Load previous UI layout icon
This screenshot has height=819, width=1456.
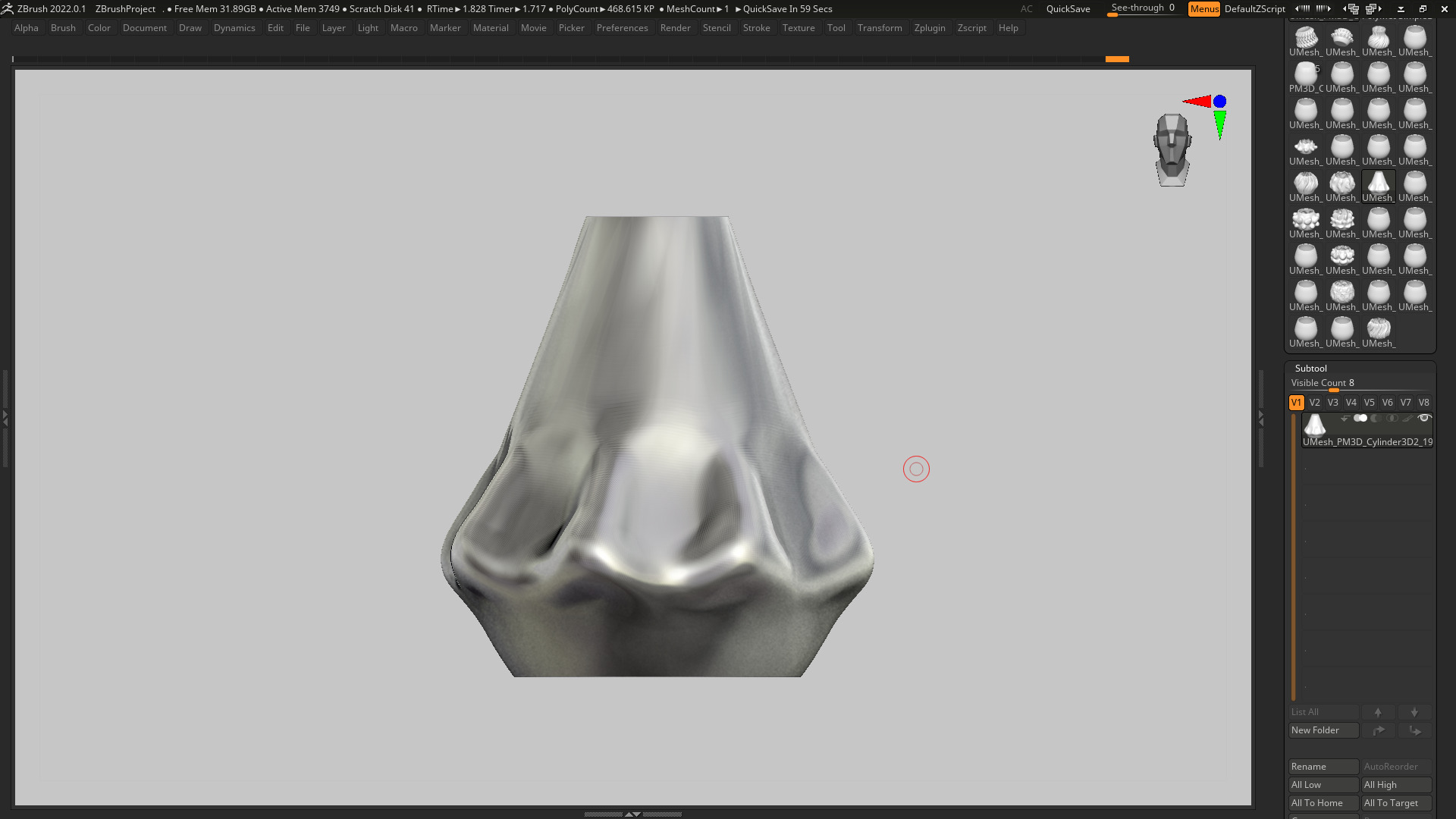1352,8
